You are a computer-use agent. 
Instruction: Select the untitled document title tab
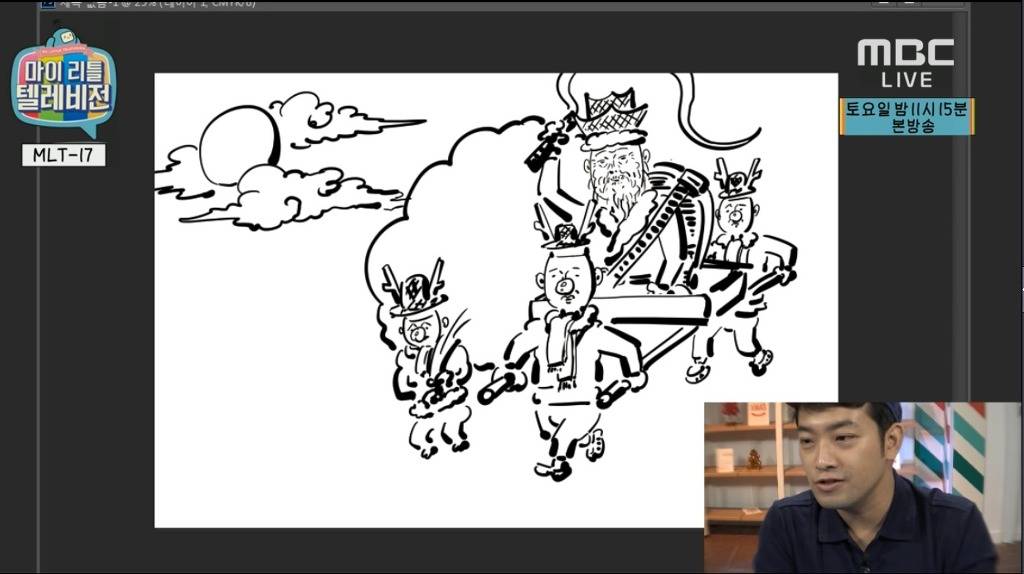(150, 4)
